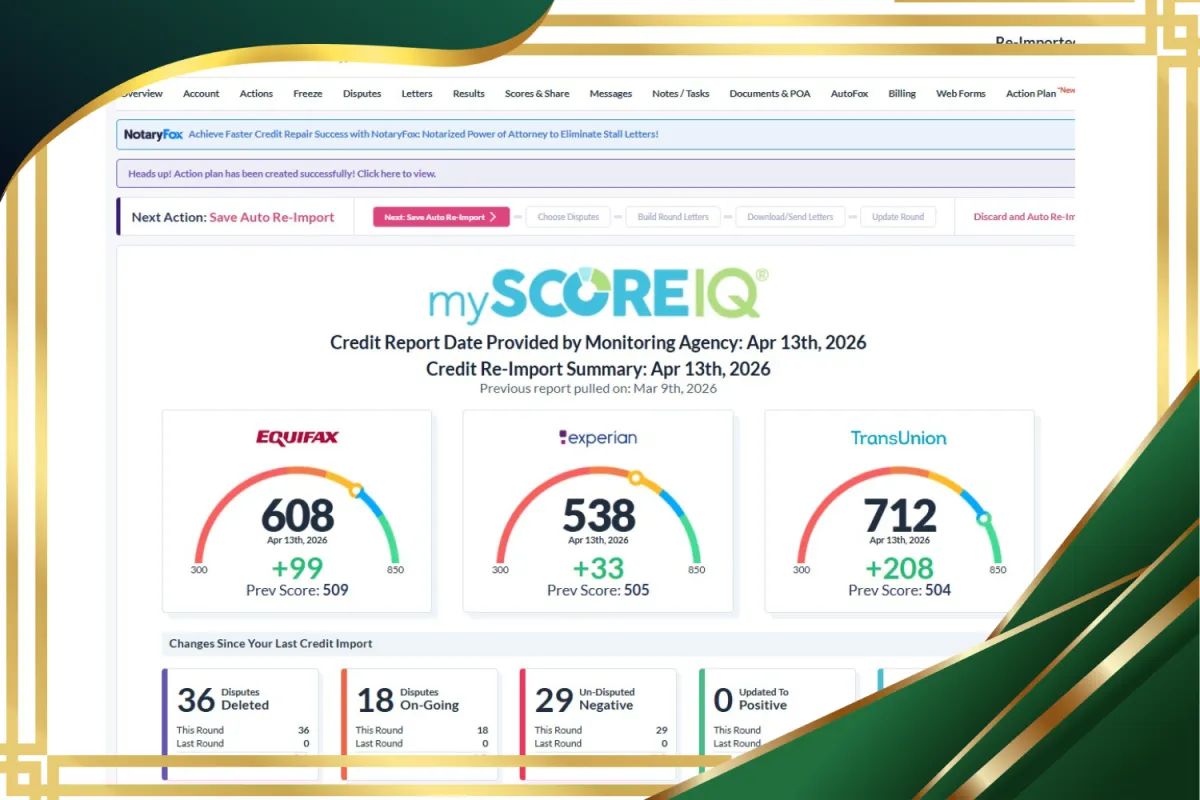Click the Equifax gauge score marker
The height and width of the screenshot is (800, 1200).
pyautogui.click(x=355, y=490)
